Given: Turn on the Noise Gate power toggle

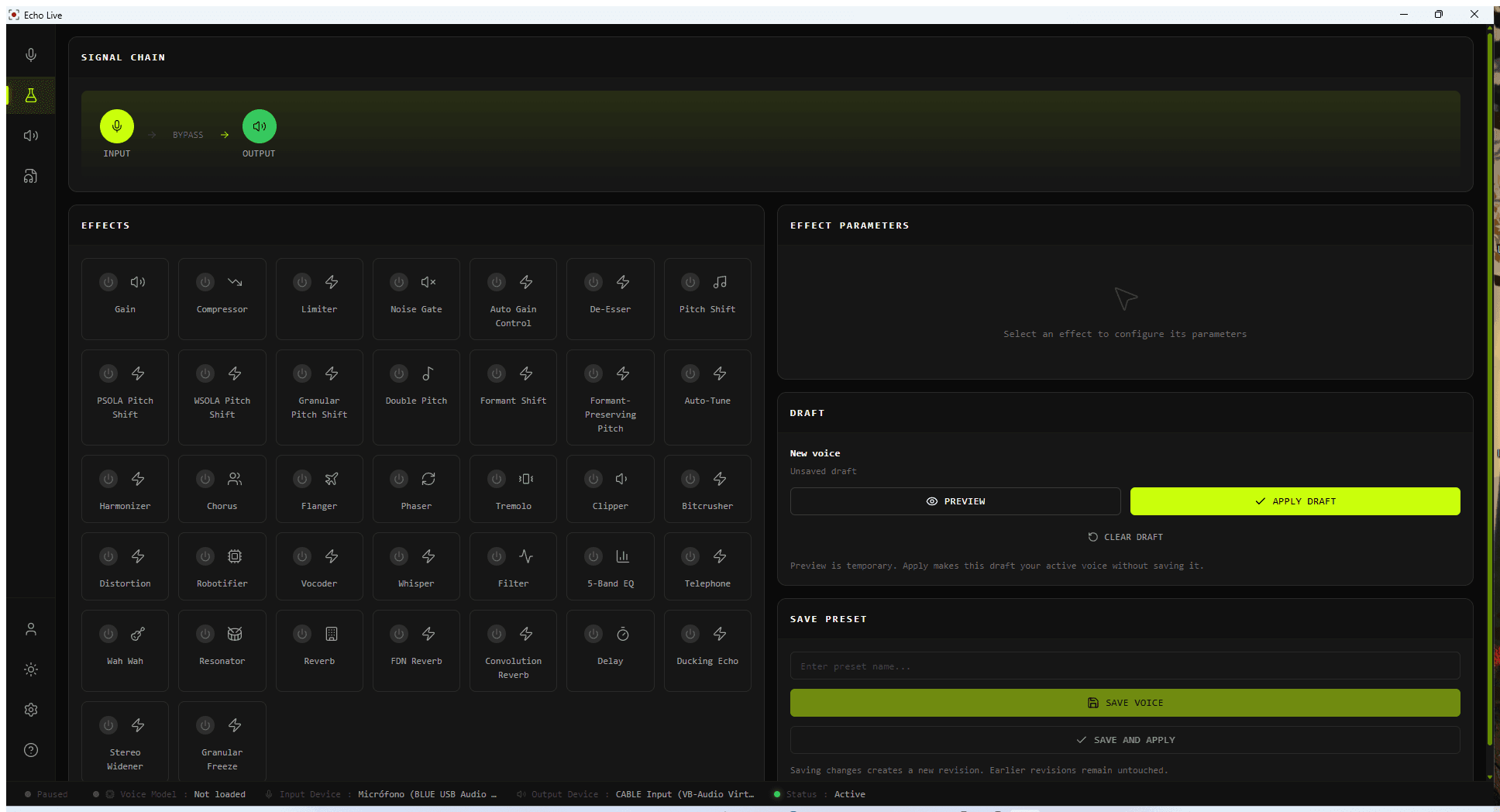Looking at the screenshot, I should pyautogui.click(x=399, y=282).
